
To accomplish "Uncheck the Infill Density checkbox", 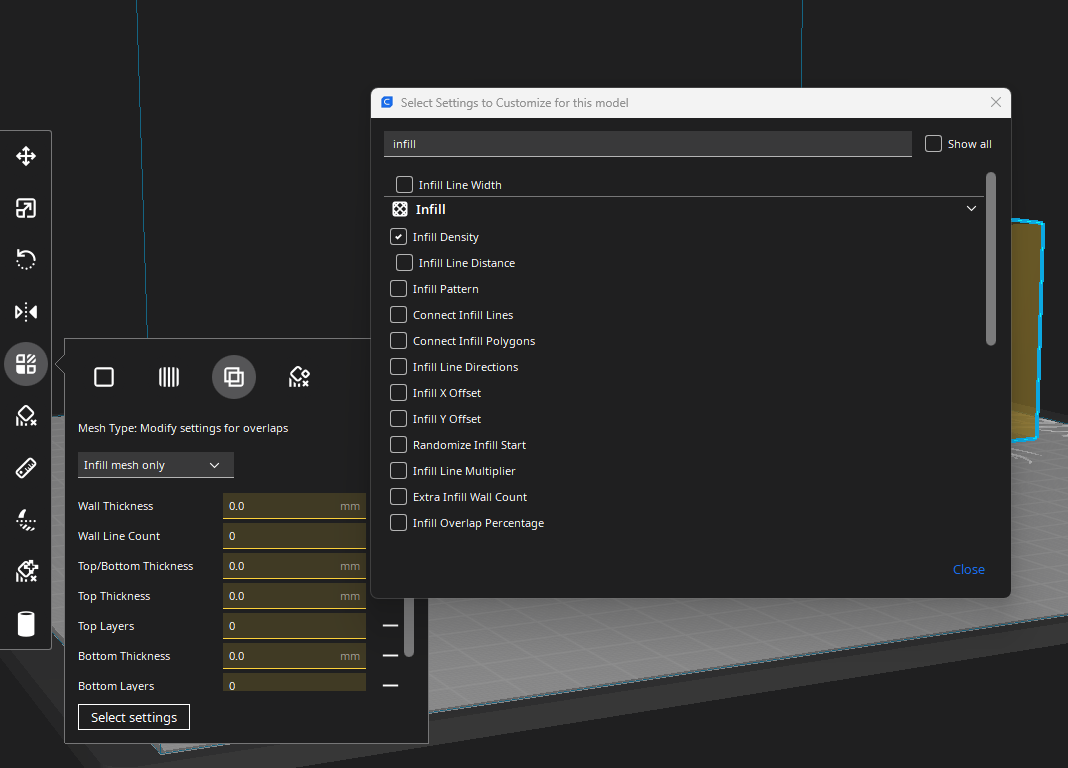I will [x=398, y=237].
